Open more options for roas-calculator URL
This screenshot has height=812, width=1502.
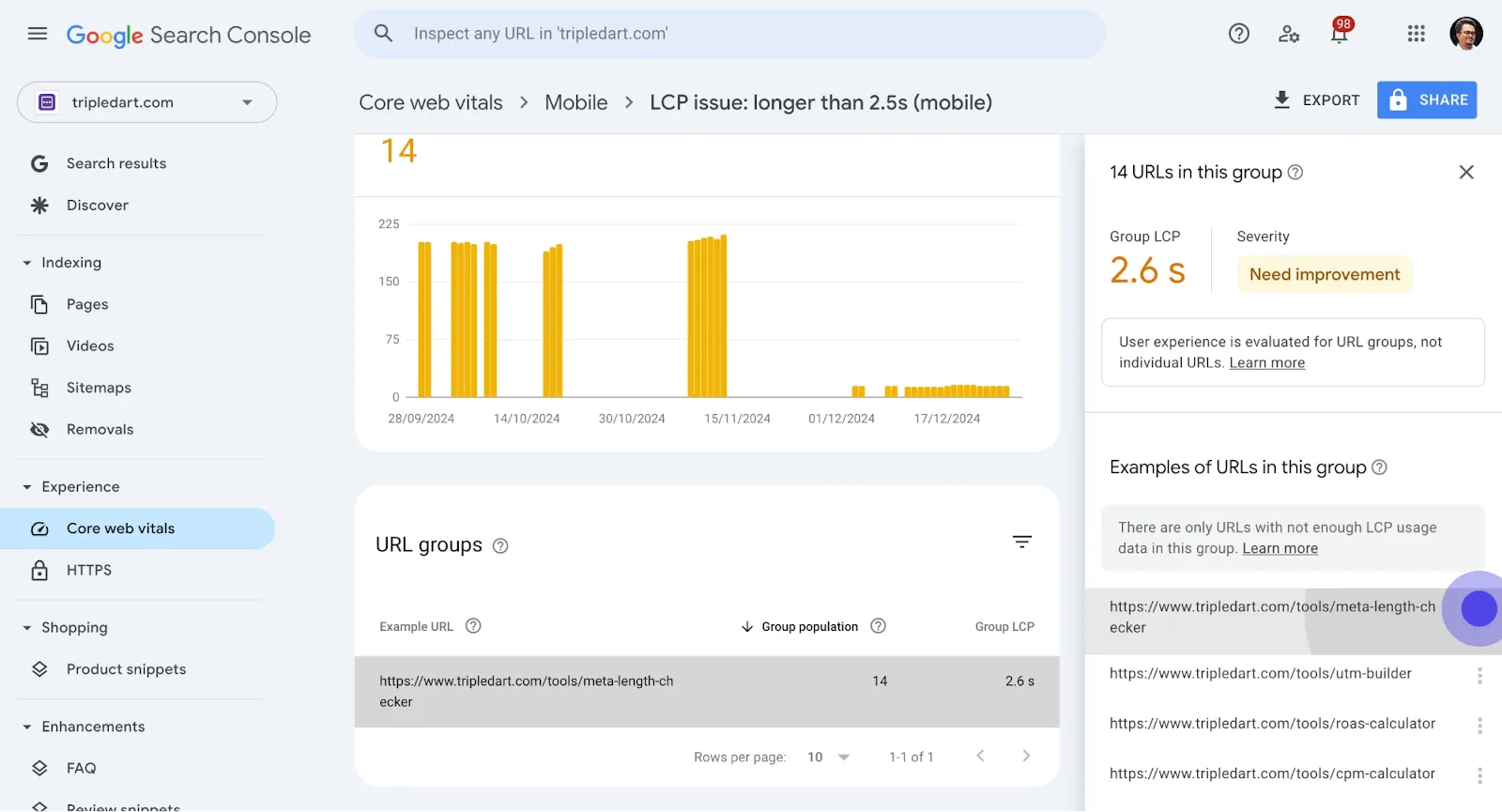click(1479, 726)
